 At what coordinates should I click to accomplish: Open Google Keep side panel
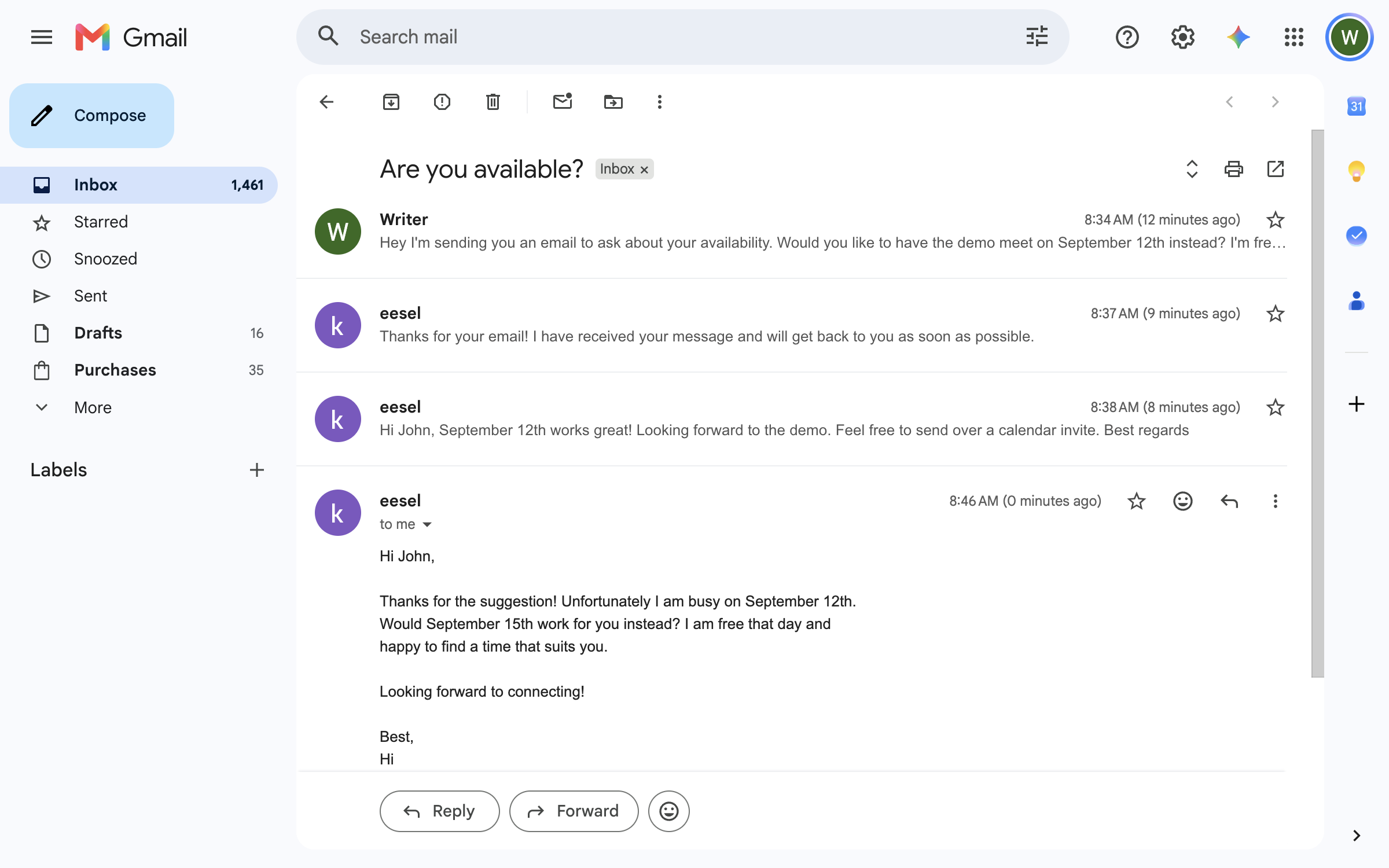coord(1357,171)
